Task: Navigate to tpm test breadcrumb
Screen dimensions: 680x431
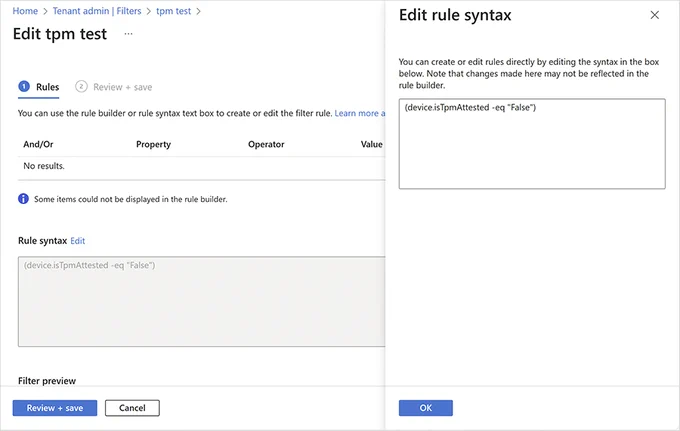Action: (x=173, y=11)
